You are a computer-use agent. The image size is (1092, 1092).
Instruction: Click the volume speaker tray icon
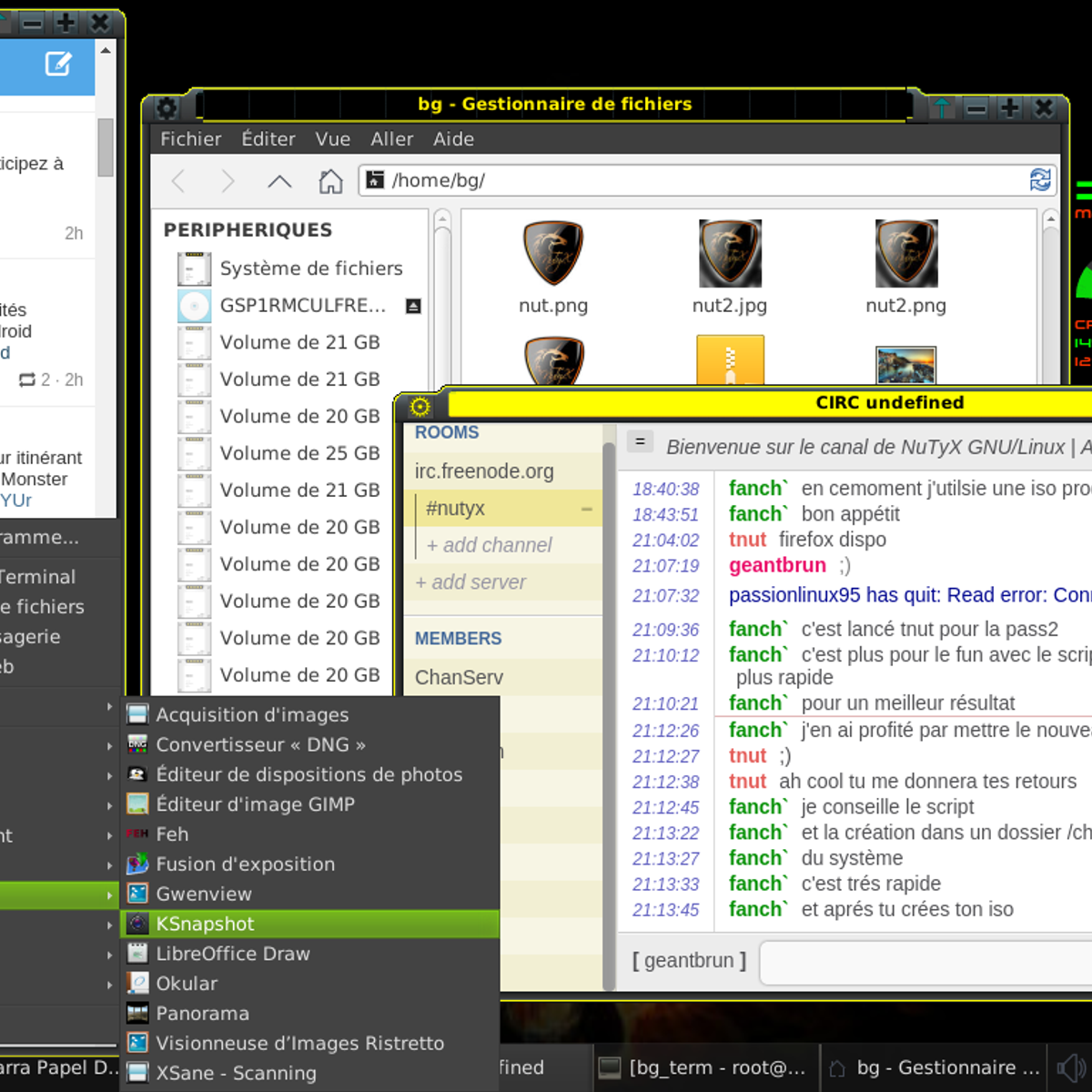point(1071,1067)
